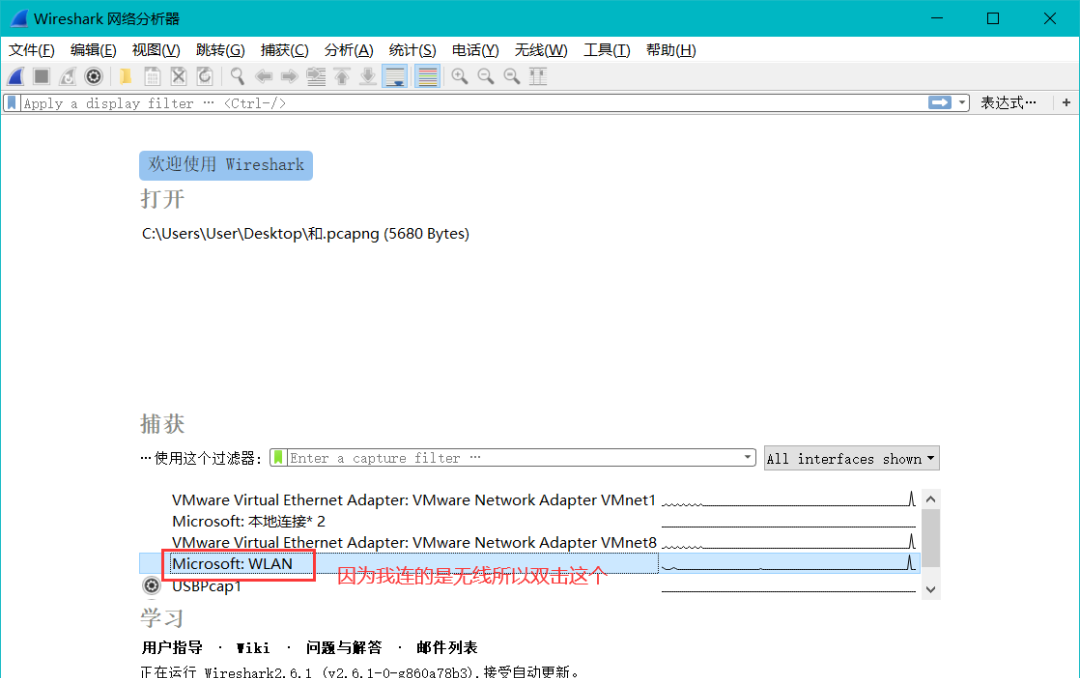Open the All interfaces shown dropdown
This screenshot has height=678, width=1080.
coord(851,459)
